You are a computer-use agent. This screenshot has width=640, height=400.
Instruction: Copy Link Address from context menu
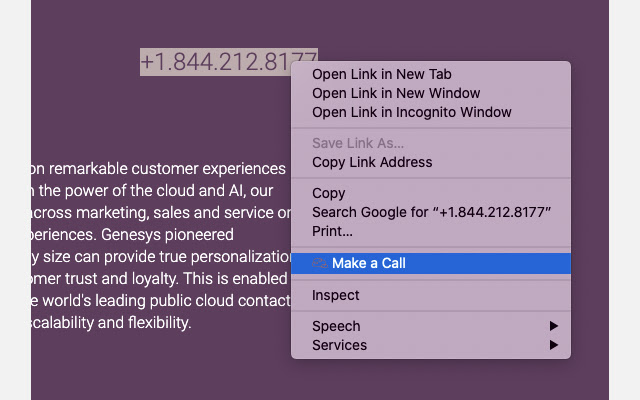point(372,162)
